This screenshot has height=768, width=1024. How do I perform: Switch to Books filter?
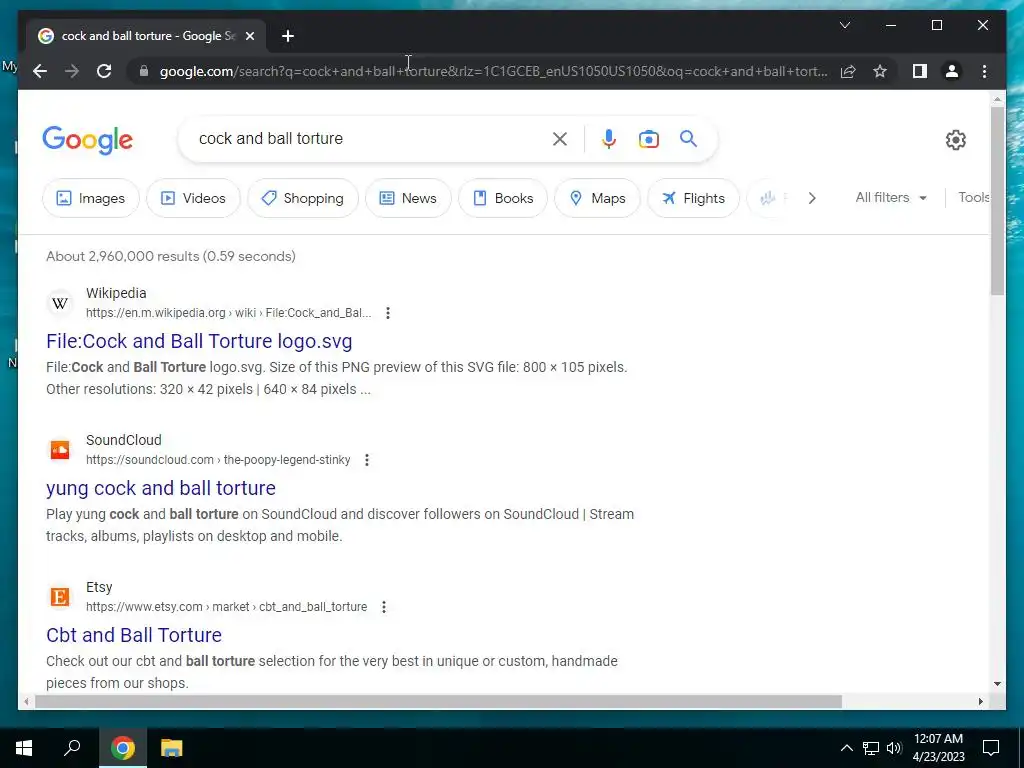[503, 198]
